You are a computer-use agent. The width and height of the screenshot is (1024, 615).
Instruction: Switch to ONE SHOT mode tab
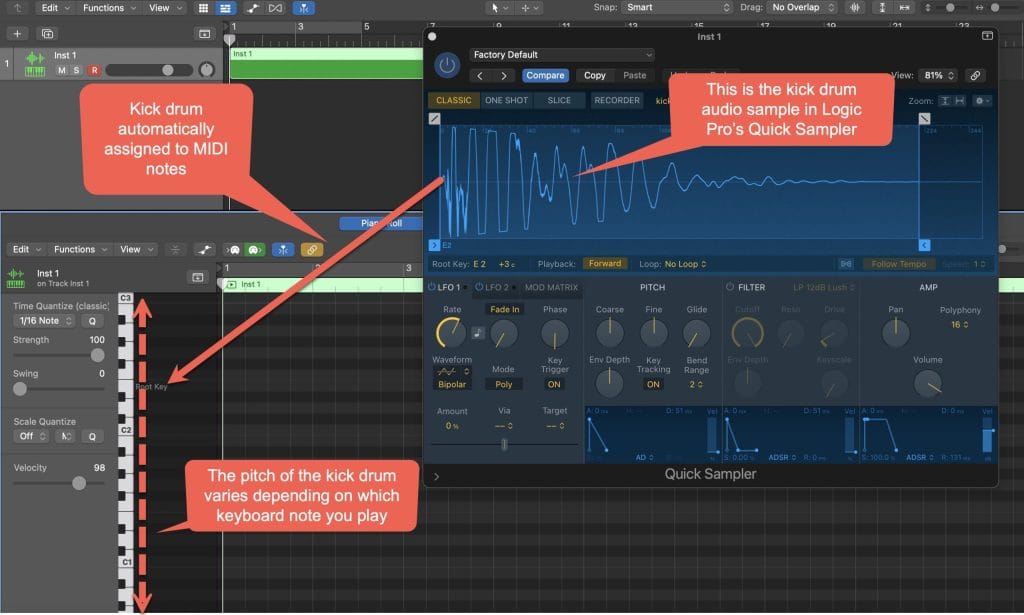coord(506,101)
